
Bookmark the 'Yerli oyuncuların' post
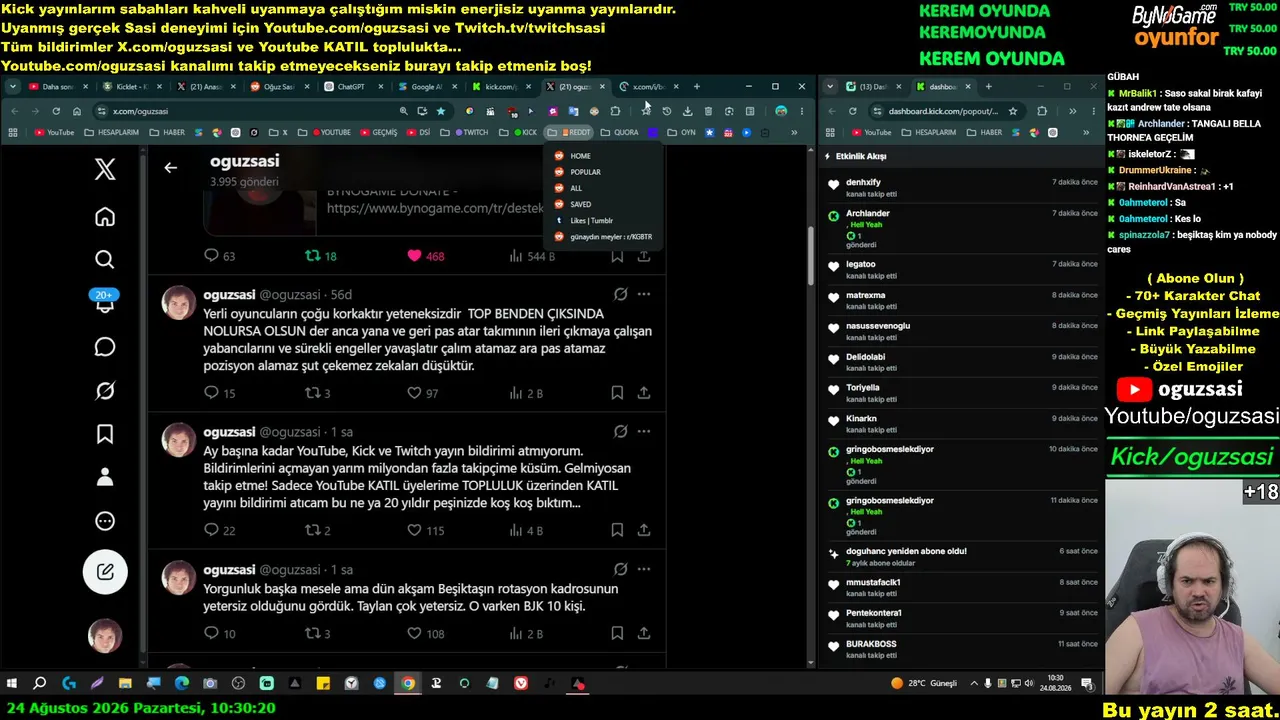[618, 393]
